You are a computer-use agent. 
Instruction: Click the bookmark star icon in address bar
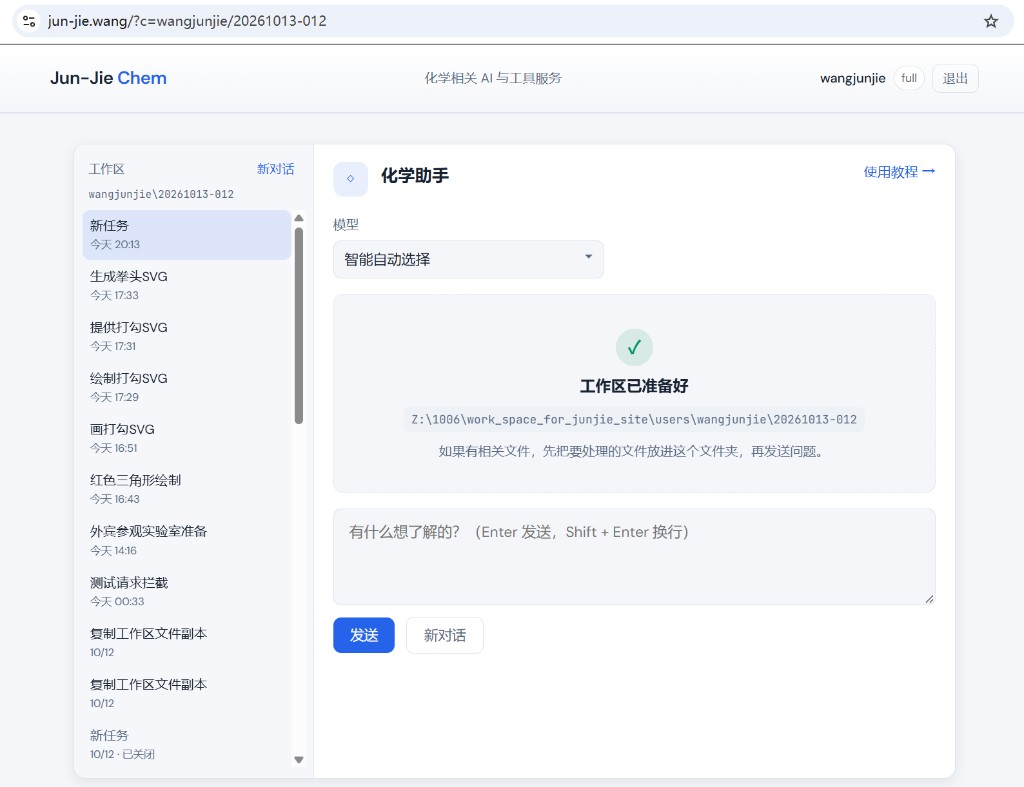(x=991, y=22)
